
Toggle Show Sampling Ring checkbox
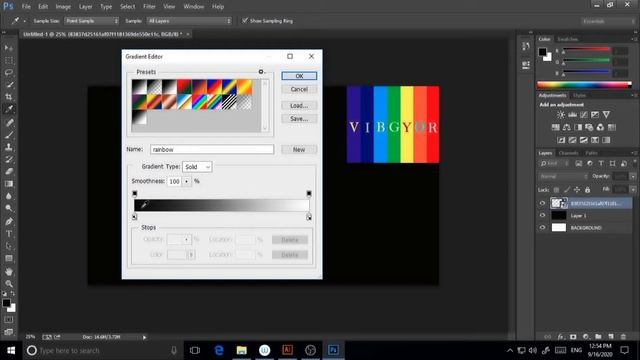point(244,20)
